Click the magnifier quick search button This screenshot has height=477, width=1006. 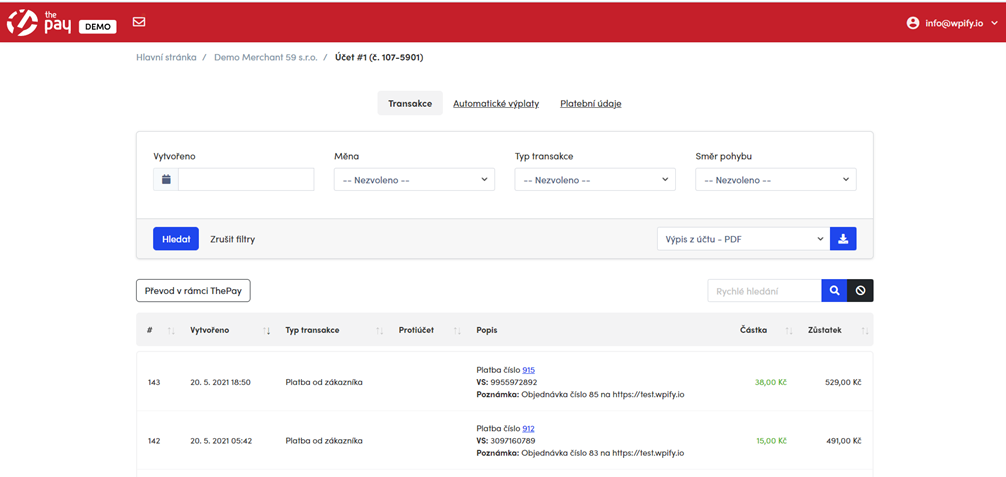(834, 291)
